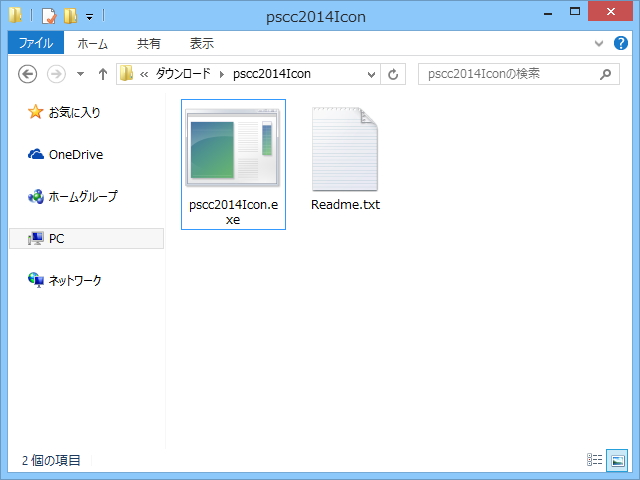Switch to details view layout
Image resolution: width=640 pixels, height=480 pixels.
coord(594,460)
